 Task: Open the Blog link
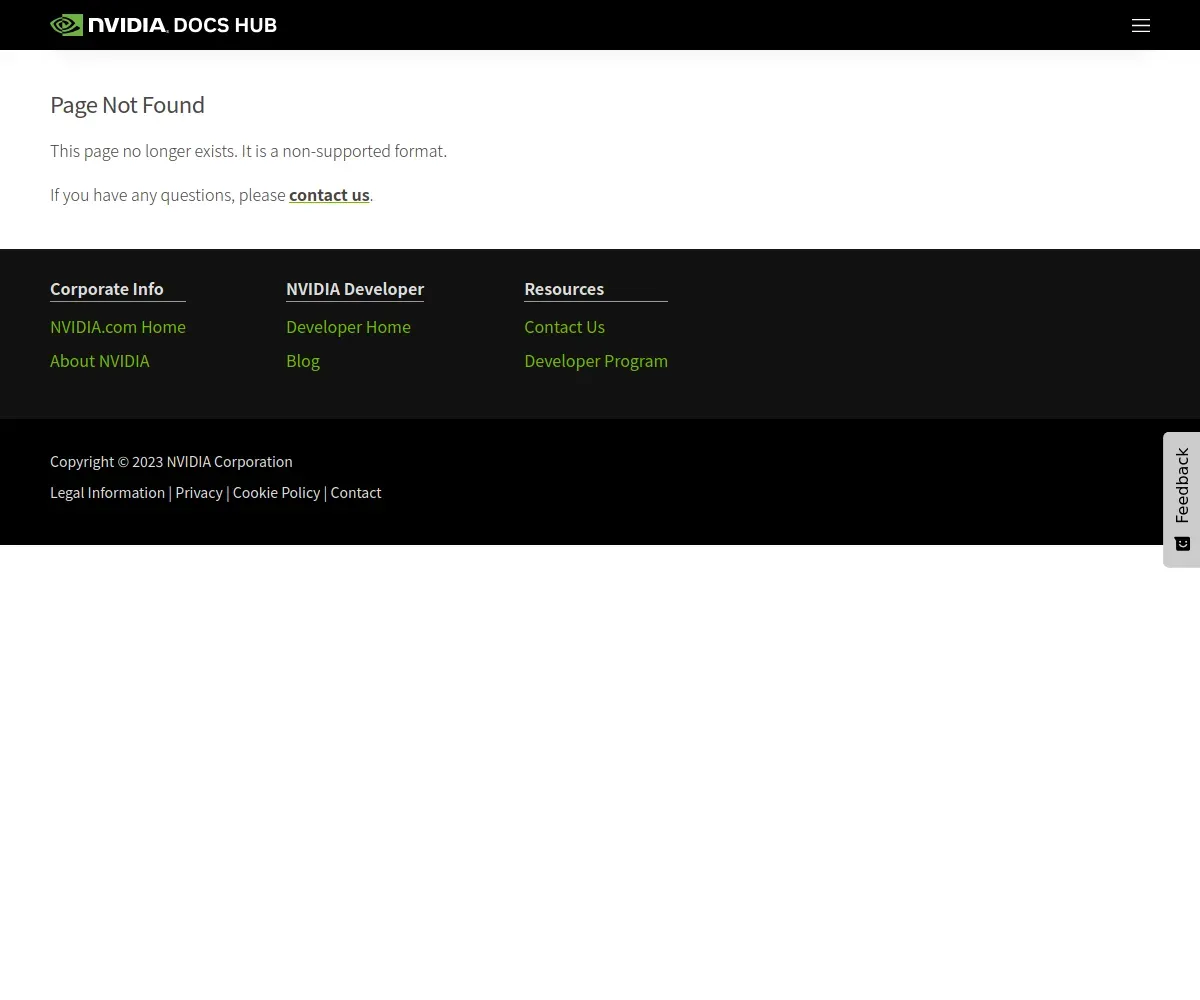(x=303, y=361)
